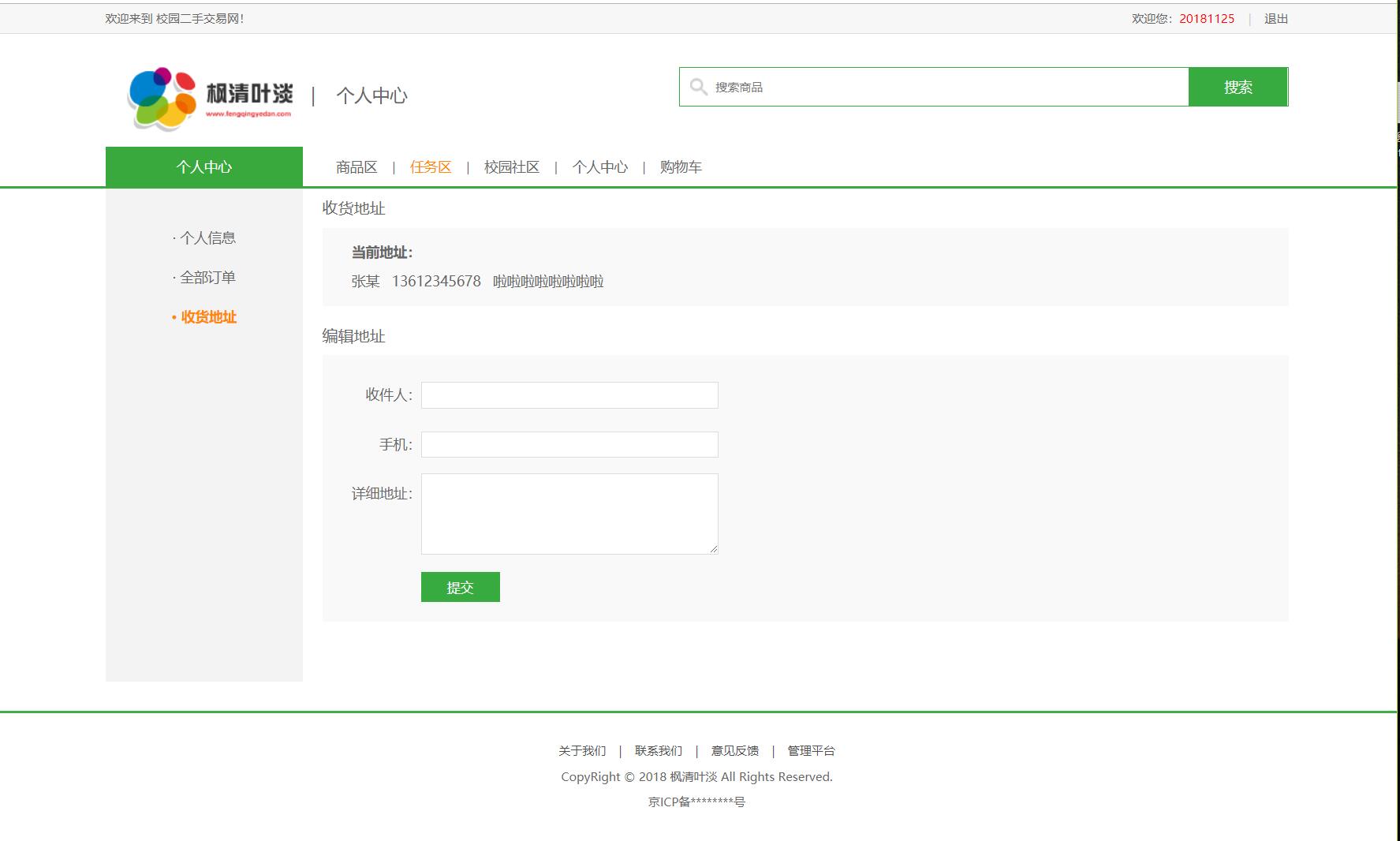Click the resize grip of 详细地址 box
The image size is (1400, 841).
714,549
